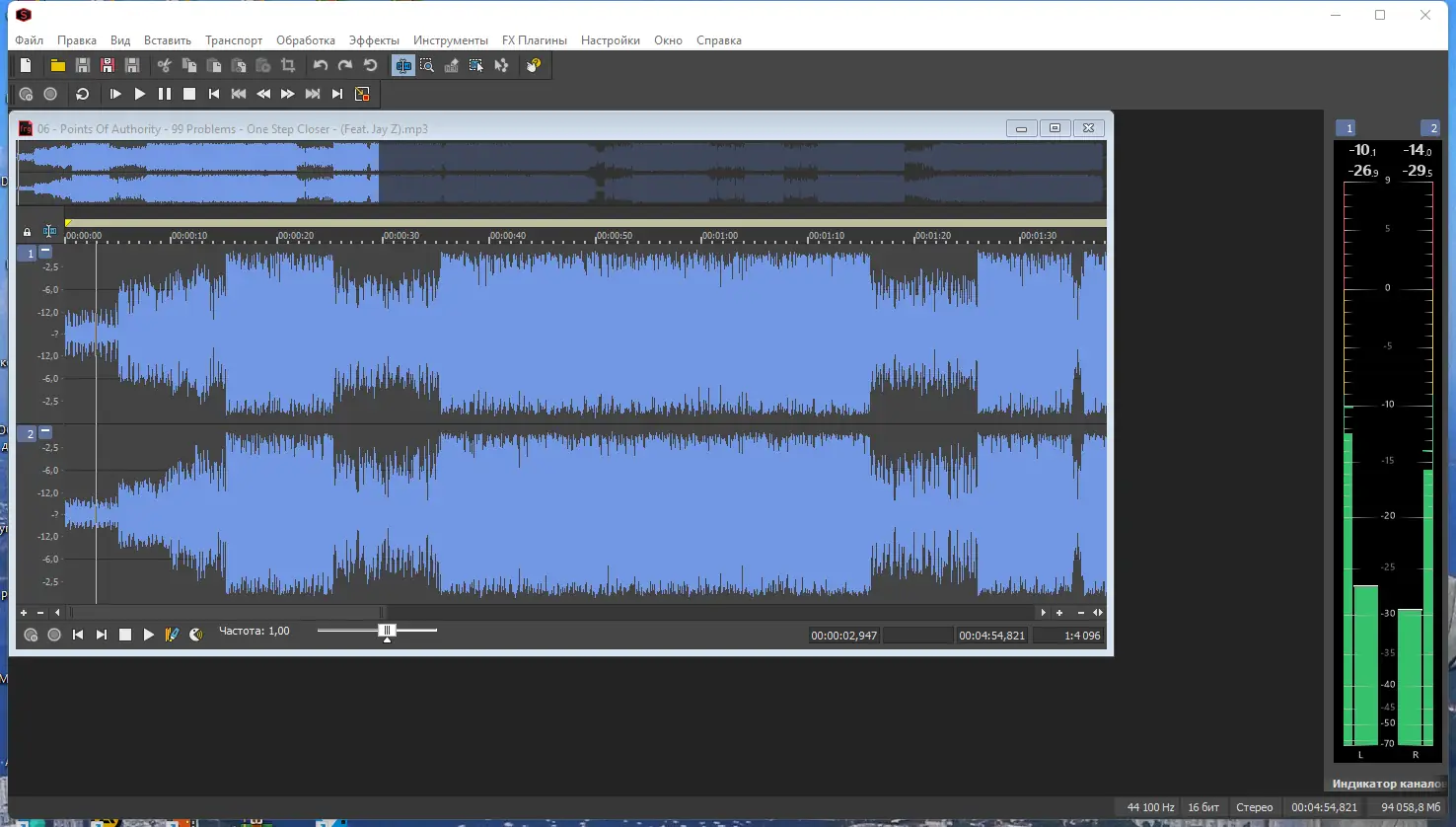Click the Repeat circular-arrow icon after Redo
This screenshot has width=1456, height=827.
click(370, 65)
